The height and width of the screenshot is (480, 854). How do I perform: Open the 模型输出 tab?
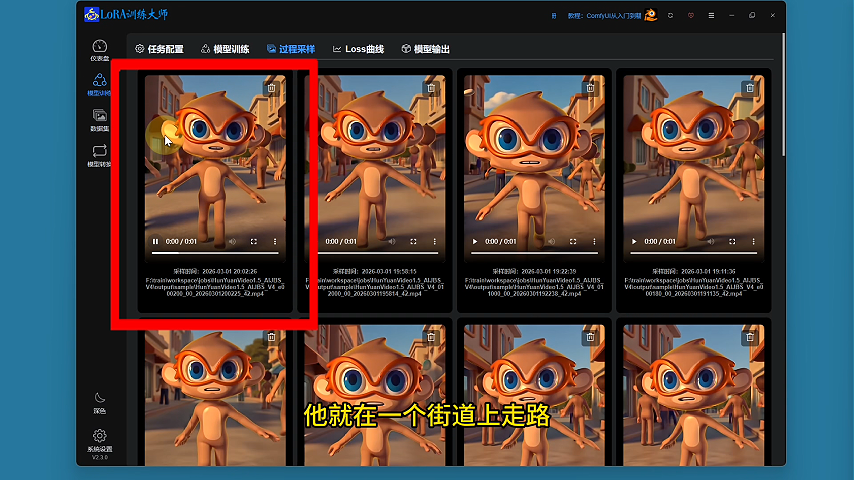(425, 49)
